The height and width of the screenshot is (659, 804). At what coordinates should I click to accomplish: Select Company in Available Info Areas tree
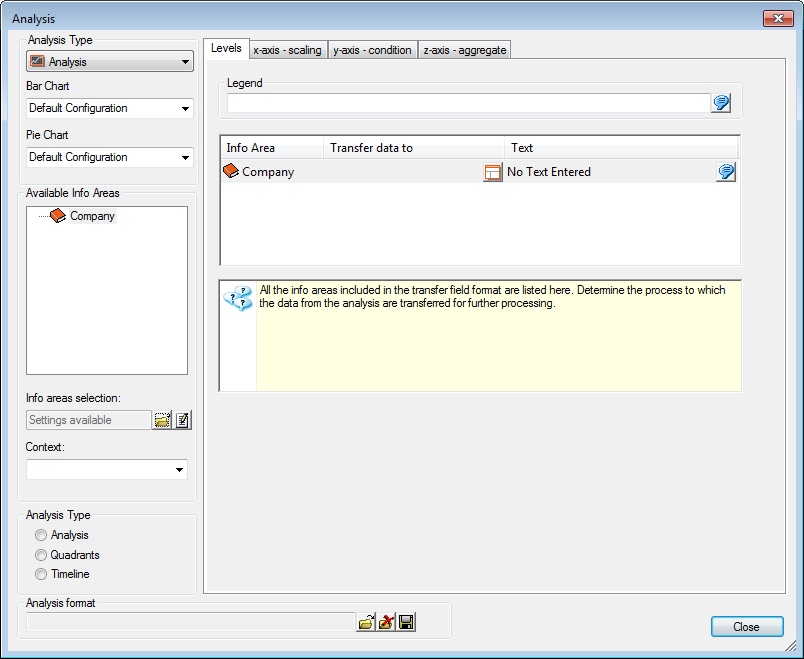pyautogui.click(x=92, y=216)
